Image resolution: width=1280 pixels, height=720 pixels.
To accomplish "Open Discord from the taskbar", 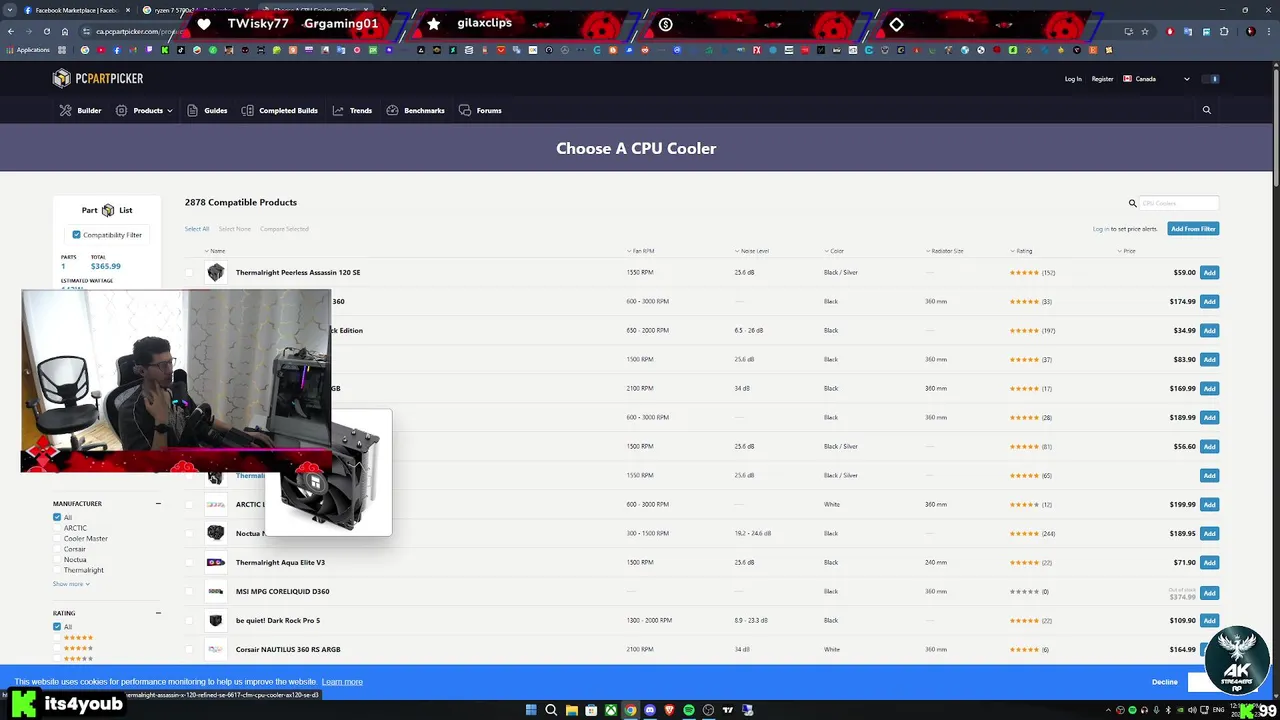I will (650, 710).
